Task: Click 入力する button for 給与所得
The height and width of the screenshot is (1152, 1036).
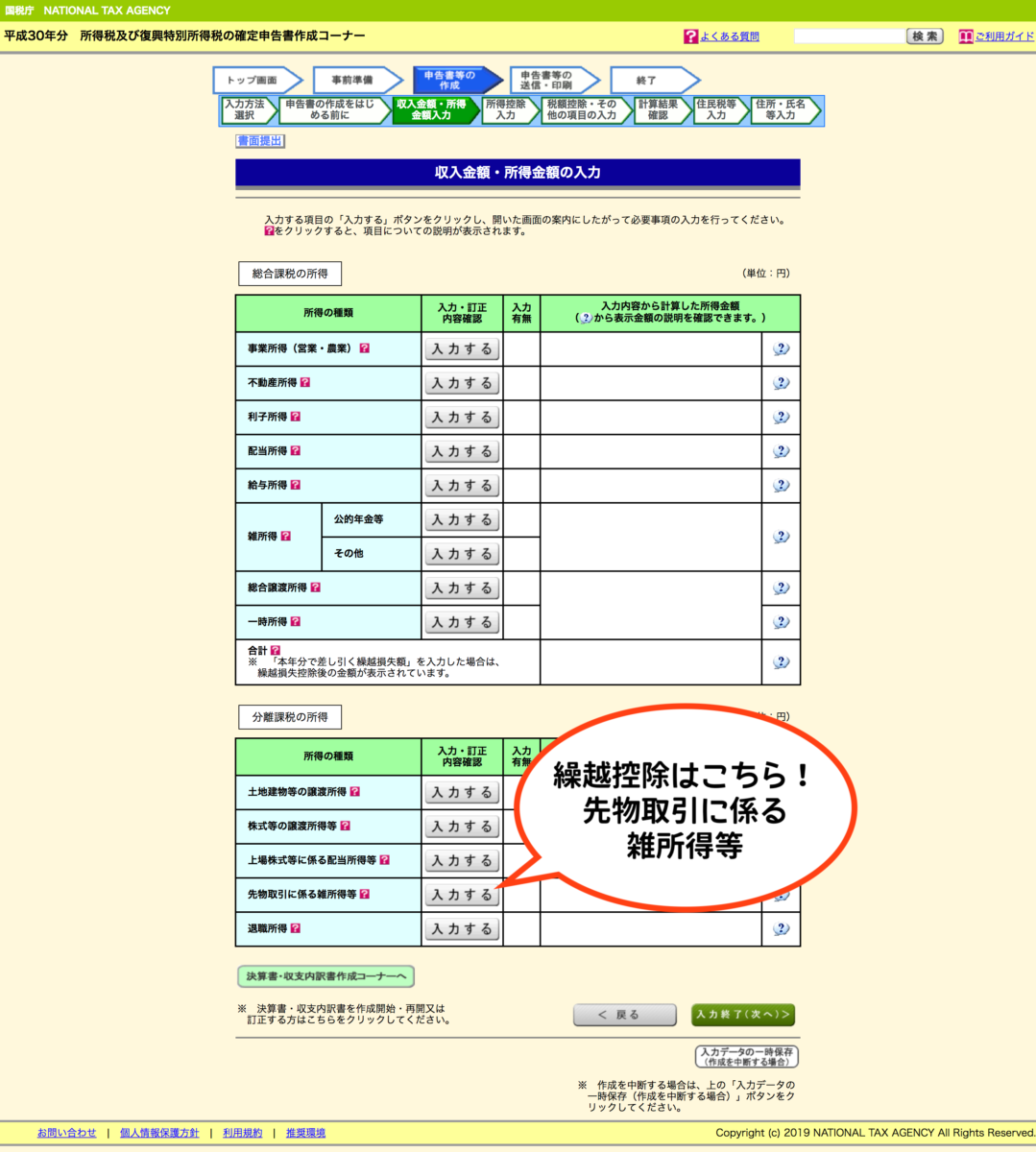Action: click(462, 486)
